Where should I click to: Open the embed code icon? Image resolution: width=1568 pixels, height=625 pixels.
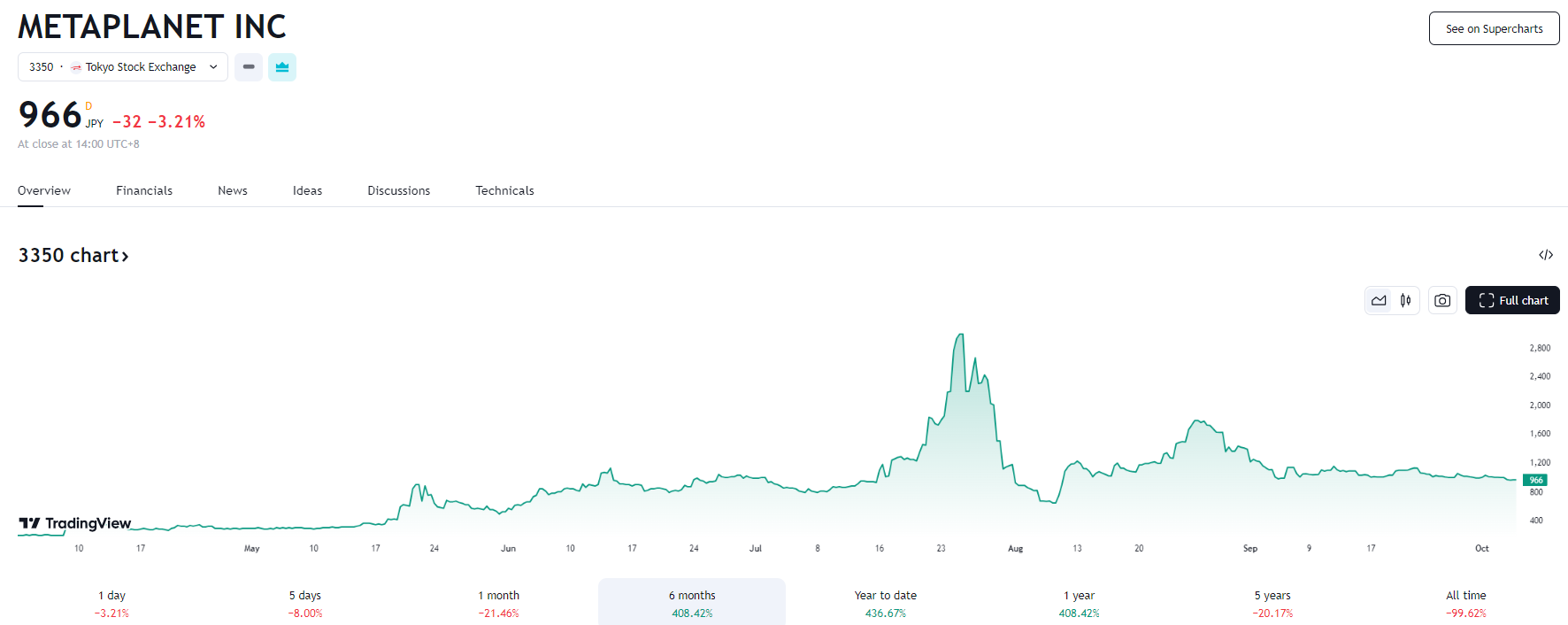(1546, 255)
